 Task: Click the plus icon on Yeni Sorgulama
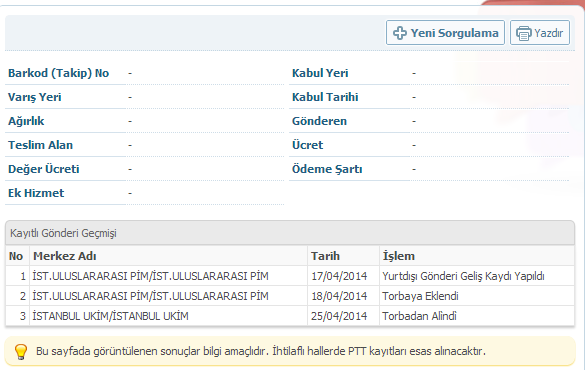point(400,33)
